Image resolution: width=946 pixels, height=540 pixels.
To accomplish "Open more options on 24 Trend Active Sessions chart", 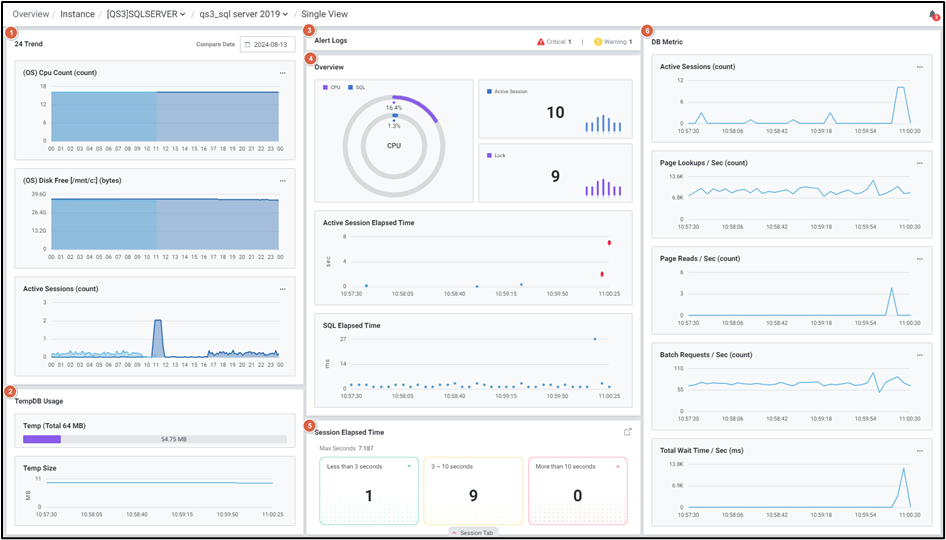I will (283, 289).
